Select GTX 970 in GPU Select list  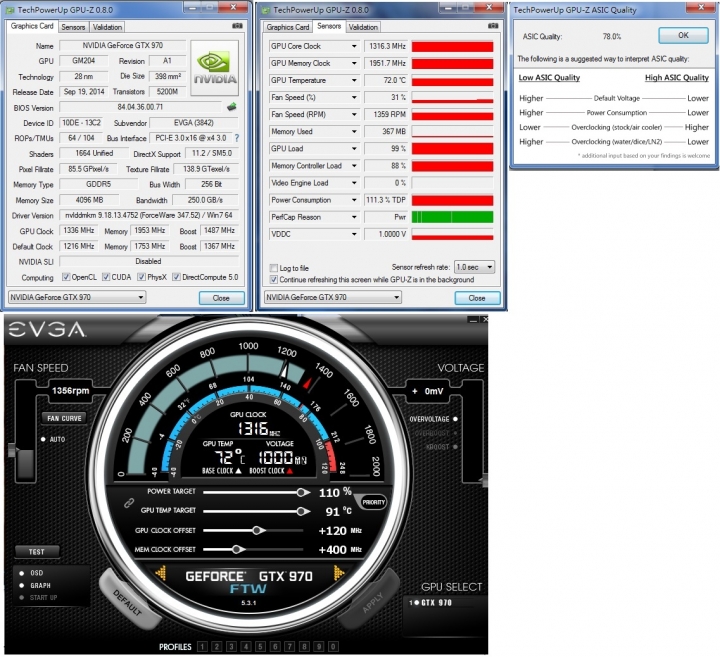point(432,602)
